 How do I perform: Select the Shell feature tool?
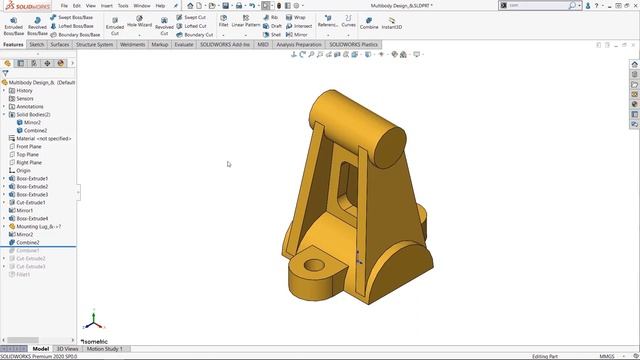(x=272, y=35)
